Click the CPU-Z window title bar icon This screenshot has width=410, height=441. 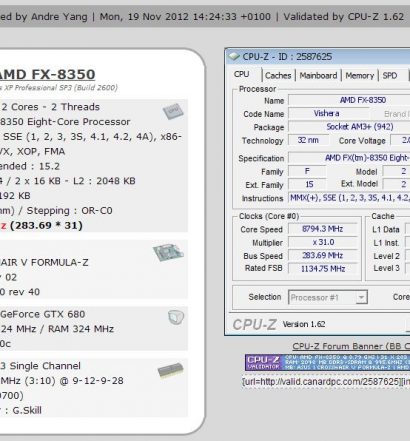[234, 57]
